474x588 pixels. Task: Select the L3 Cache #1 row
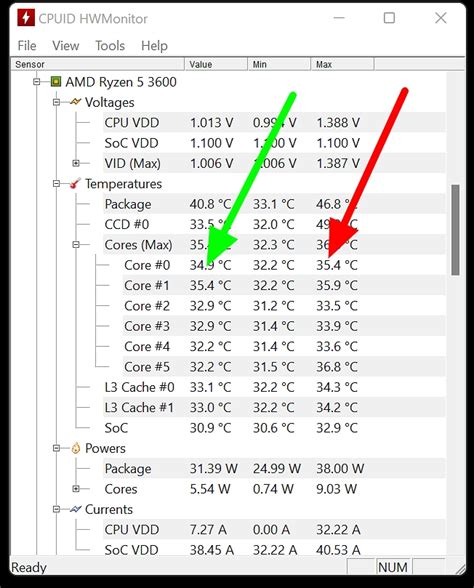coord(274,407)
